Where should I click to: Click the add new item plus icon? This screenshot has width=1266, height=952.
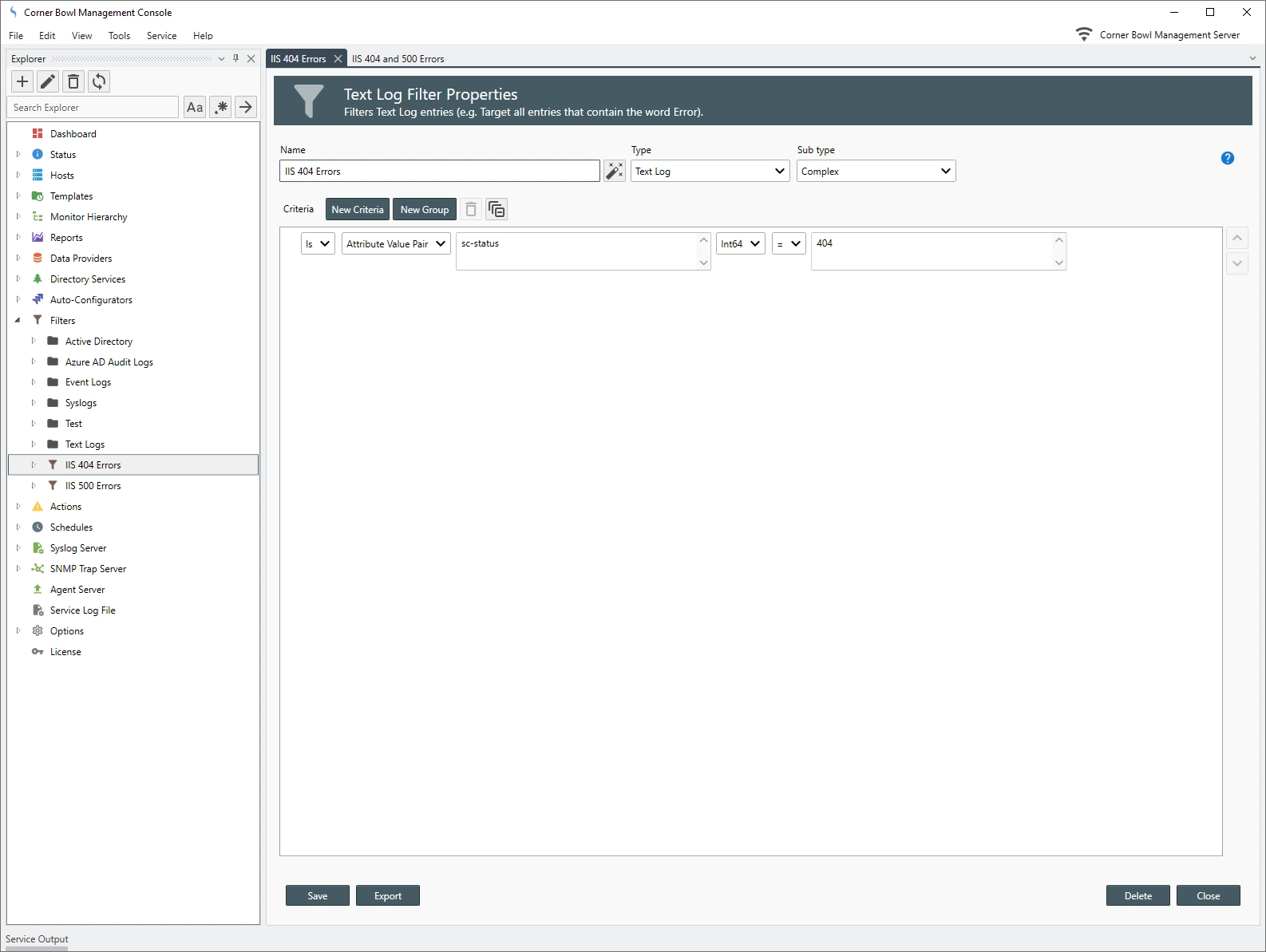[22, 81]
